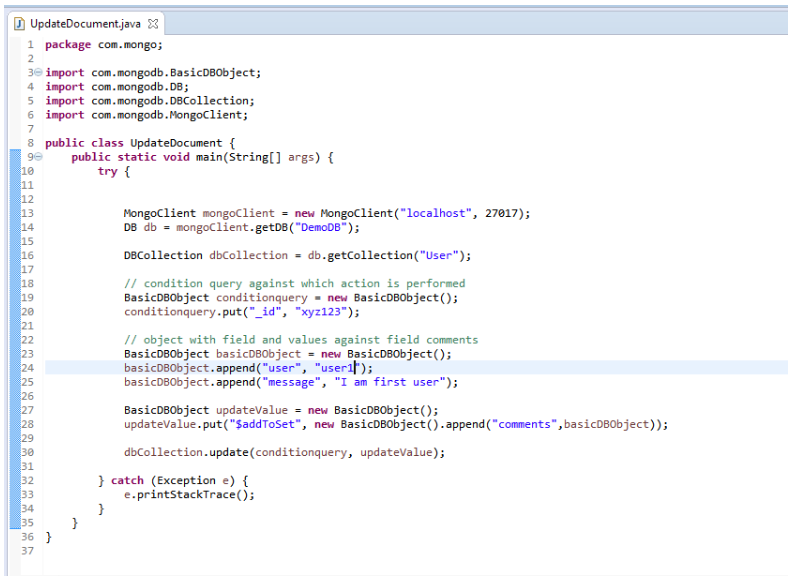Click line number 30 in the gutter
The image size is (796, 588).
click(x=27, y=452)
